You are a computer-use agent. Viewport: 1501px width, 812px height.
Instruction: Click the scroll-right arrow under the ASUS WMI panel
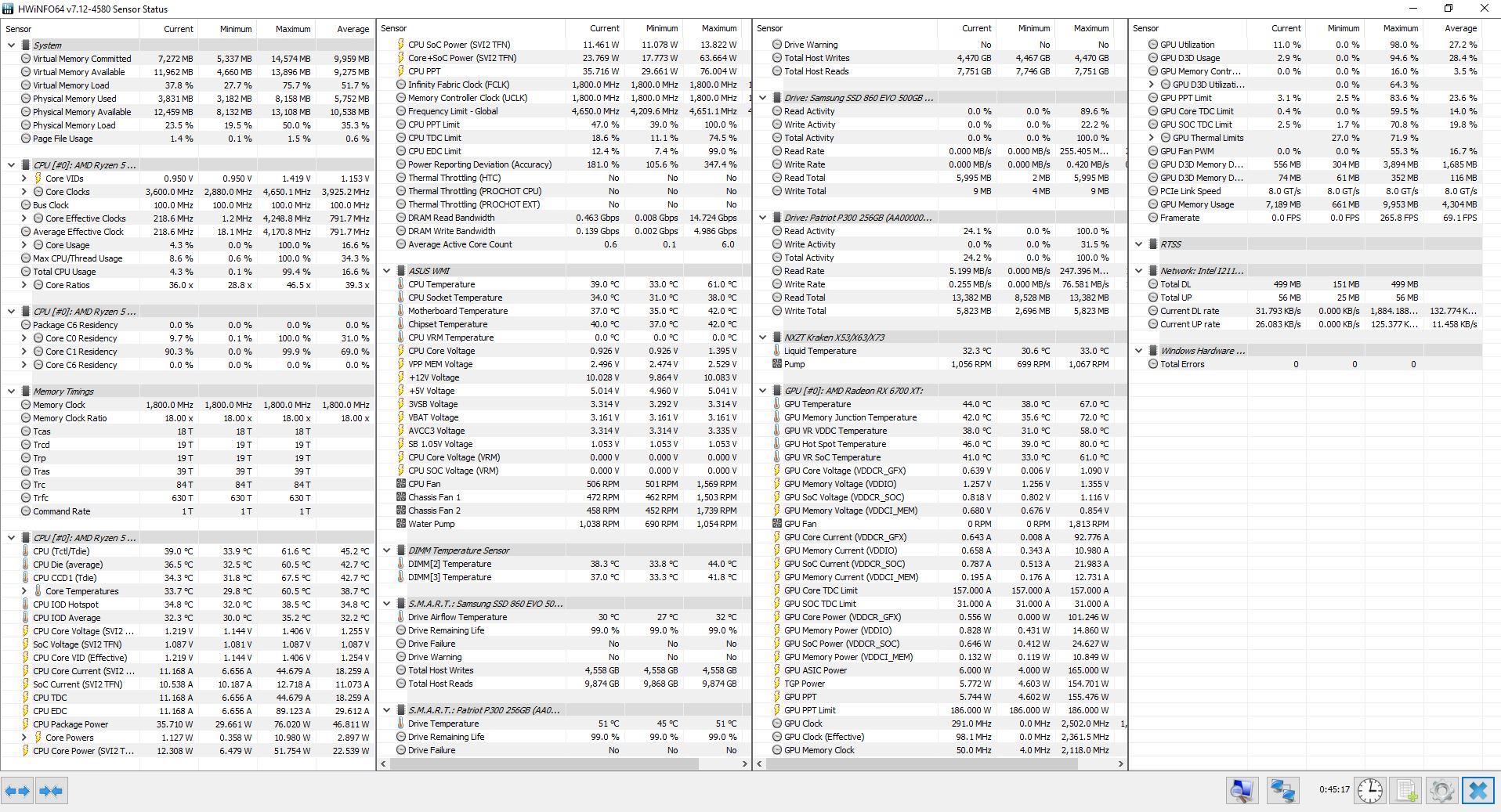(744, 763)
